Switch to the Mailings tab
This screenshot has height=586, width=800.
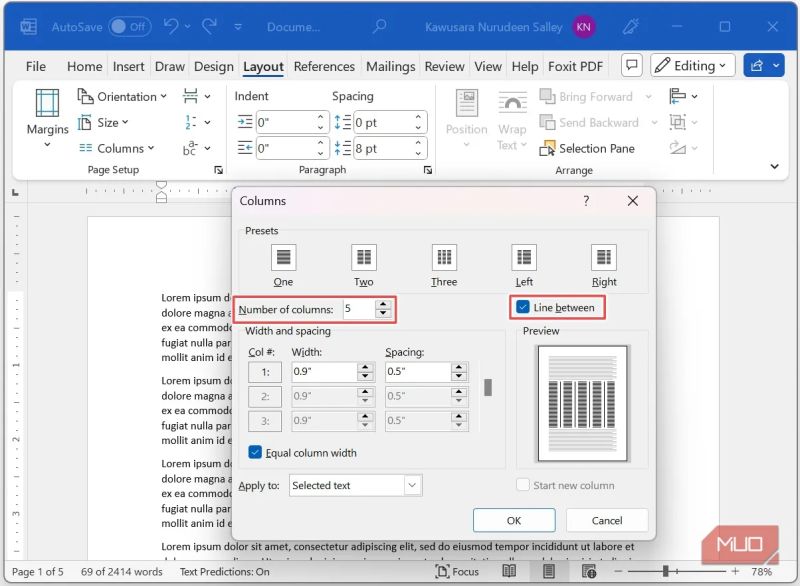coord(390,66)
